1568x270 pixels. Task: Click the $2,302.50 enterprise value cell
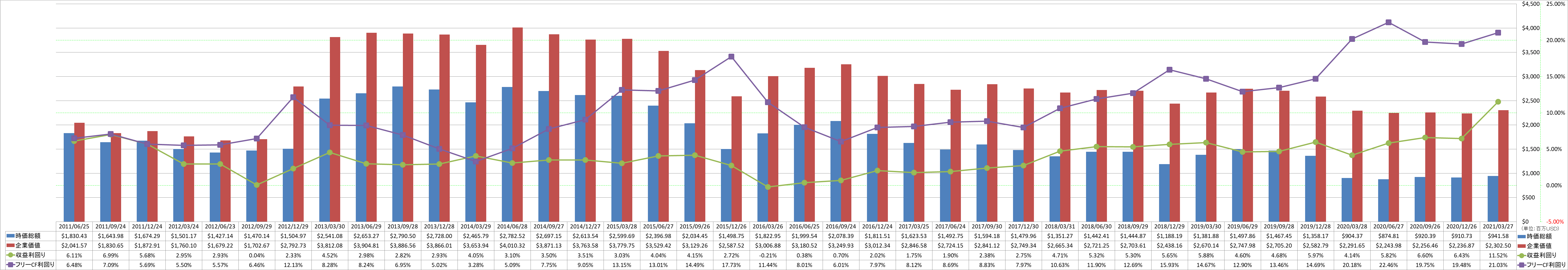1499,246
